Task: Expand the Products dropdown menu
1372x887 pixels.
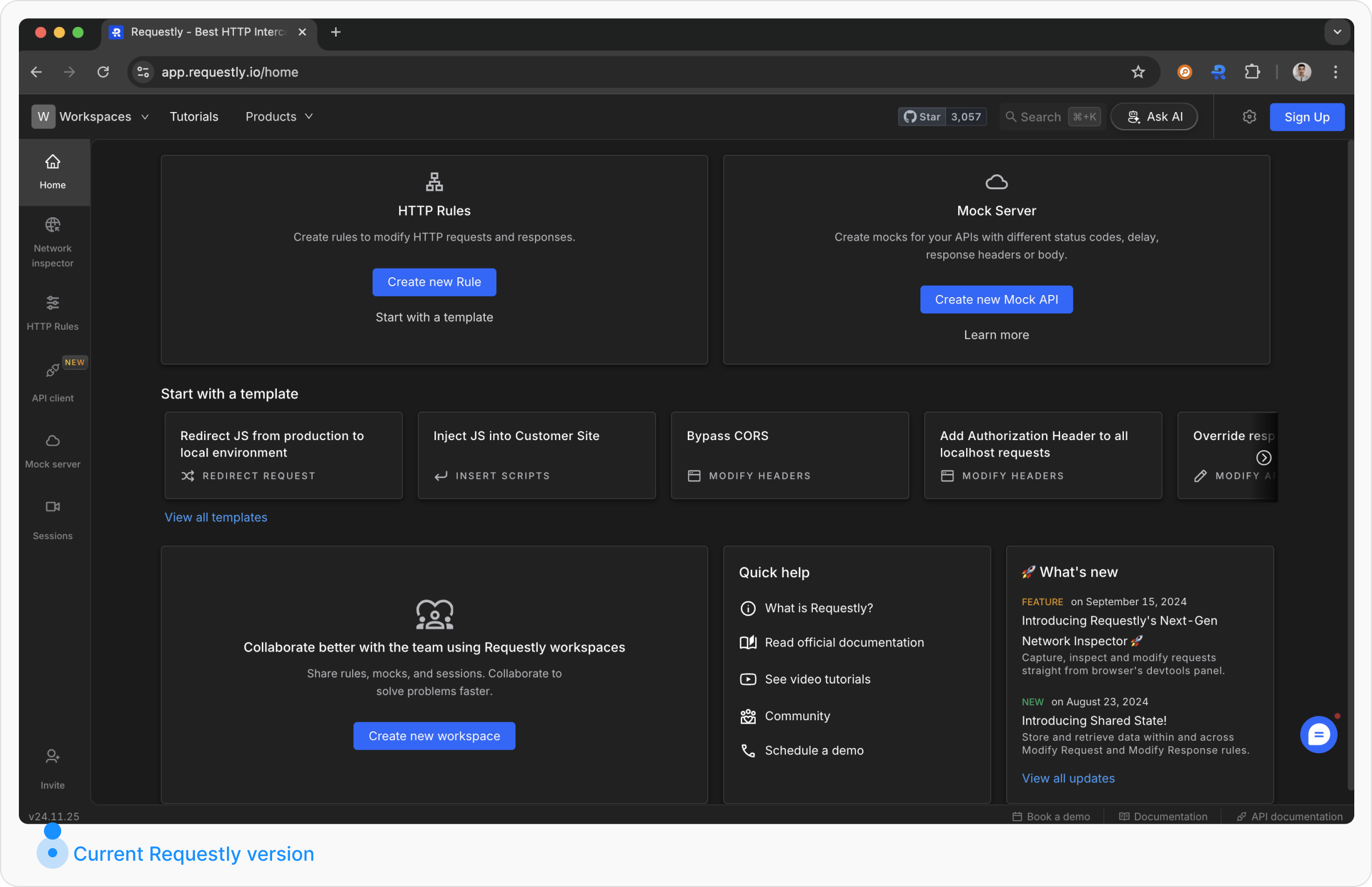Action: 279,117
